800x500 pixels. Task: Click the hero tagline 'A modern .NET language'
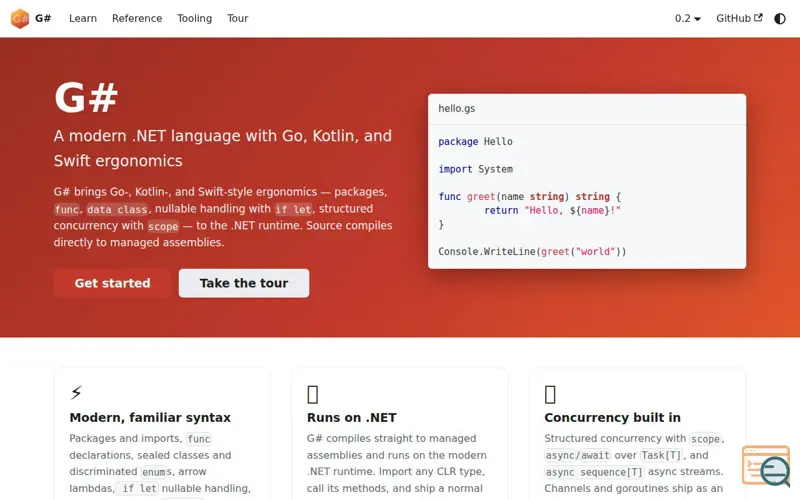point(222,148)
